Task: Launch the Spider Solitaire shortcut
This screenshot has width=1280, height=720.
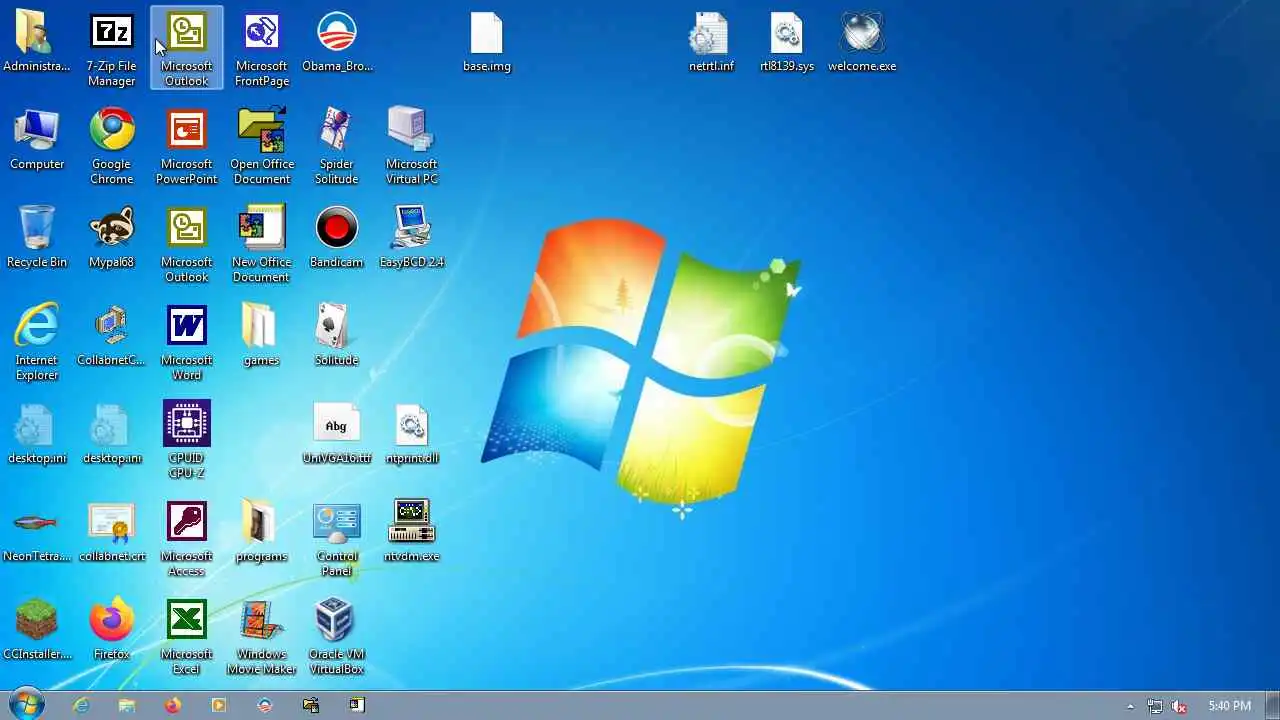Action: 337,147
